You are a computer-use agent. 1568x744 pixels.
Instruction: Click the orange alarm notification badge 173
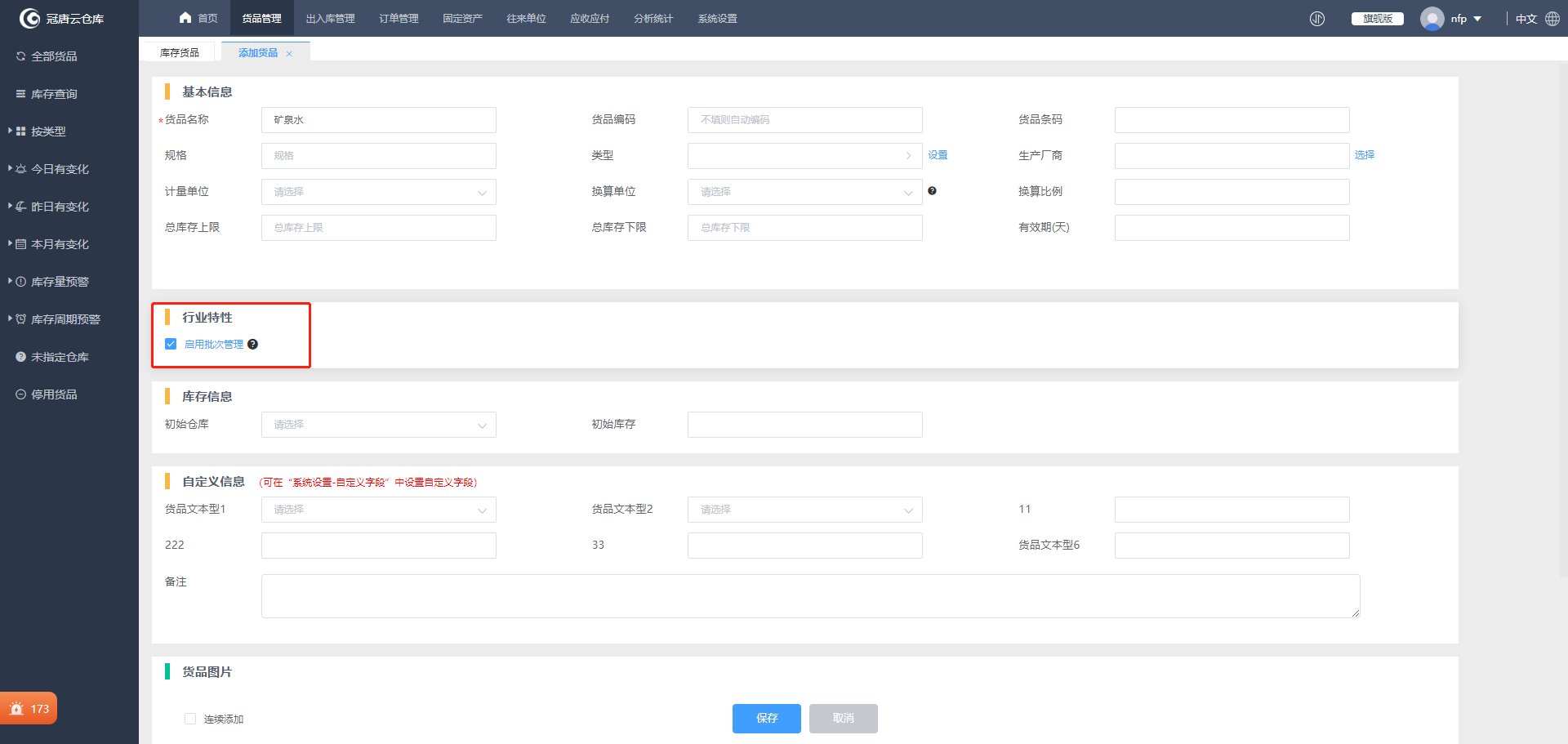(29, 709)
